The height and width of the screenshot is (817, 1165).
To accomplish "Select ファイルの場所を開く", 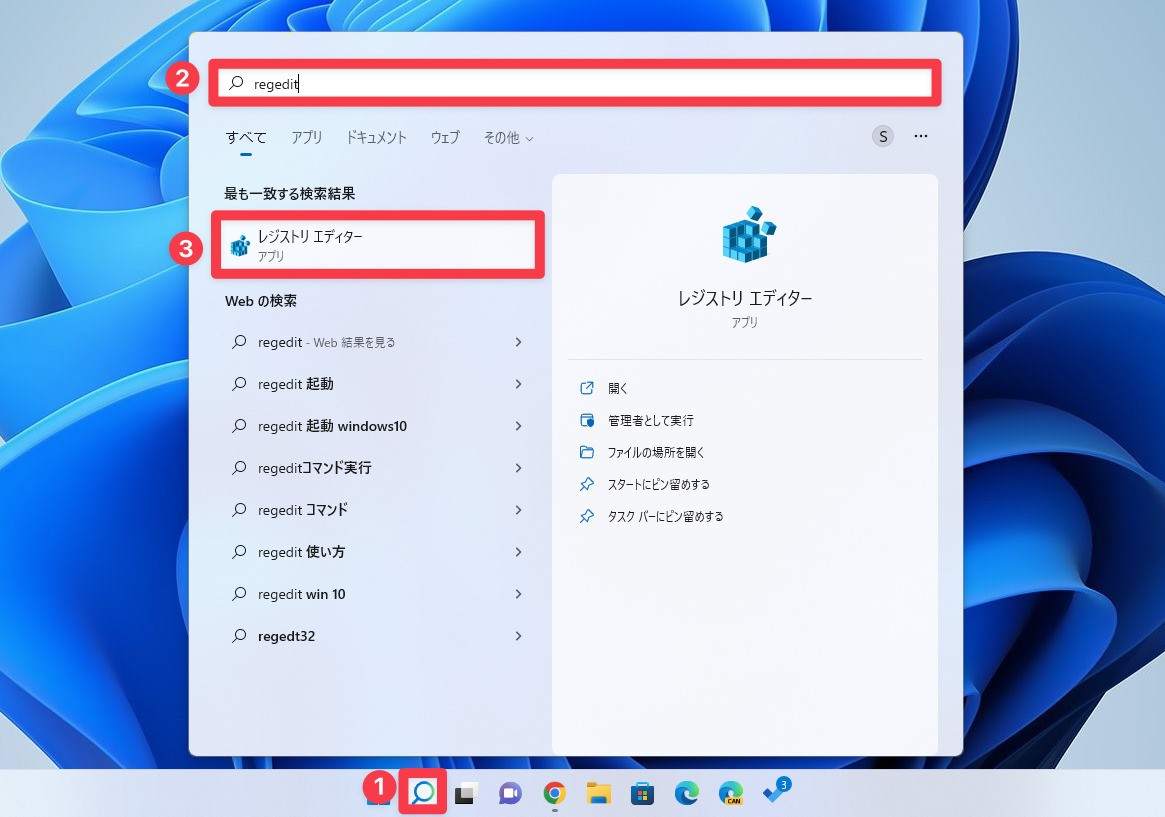I will click(656, 452).
